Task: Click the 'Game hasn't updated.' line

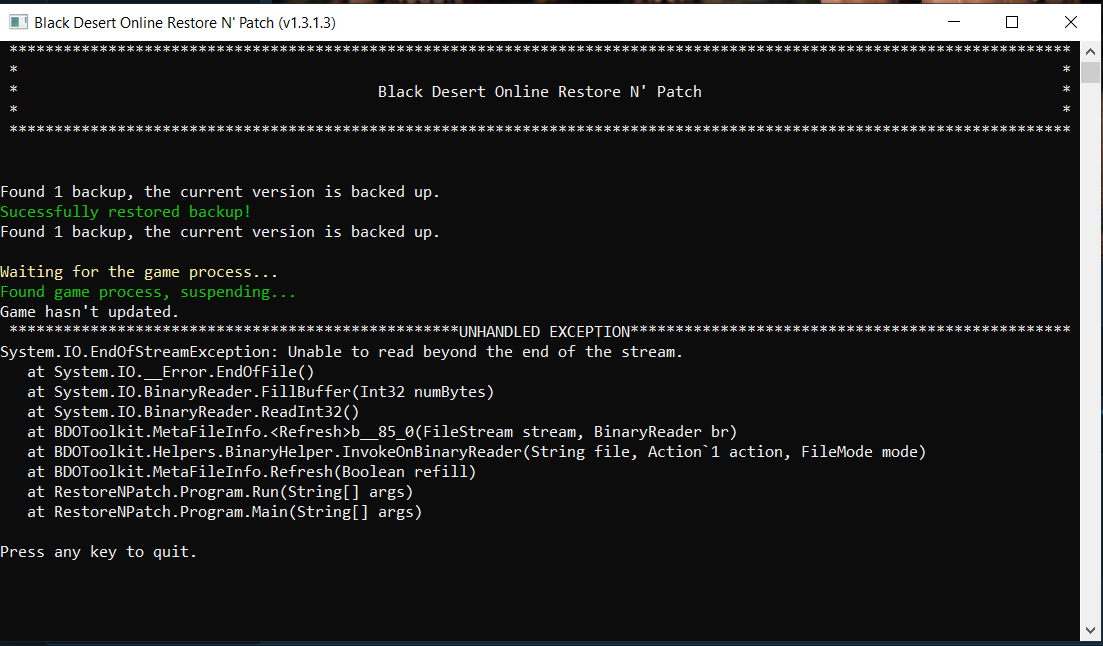Action: click(x=90, y=312)
